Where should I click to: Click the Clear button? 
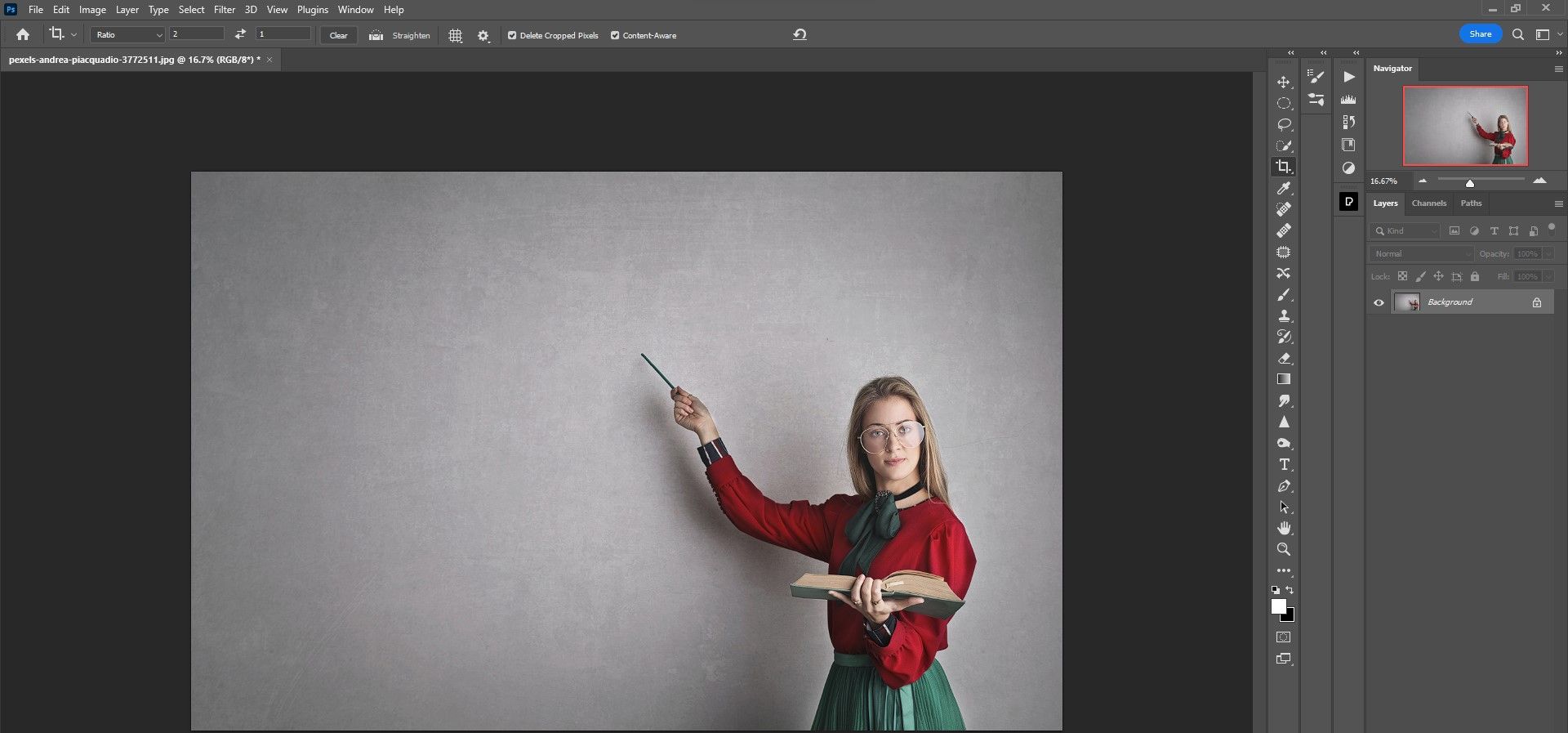coord(338,35)
